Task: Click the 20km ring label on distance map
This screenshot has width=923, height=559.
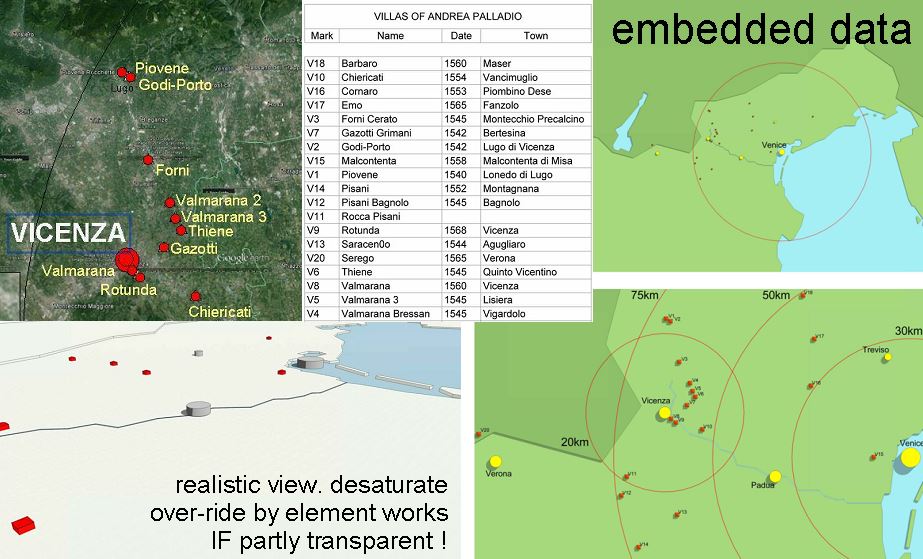Action: point(575,442)
